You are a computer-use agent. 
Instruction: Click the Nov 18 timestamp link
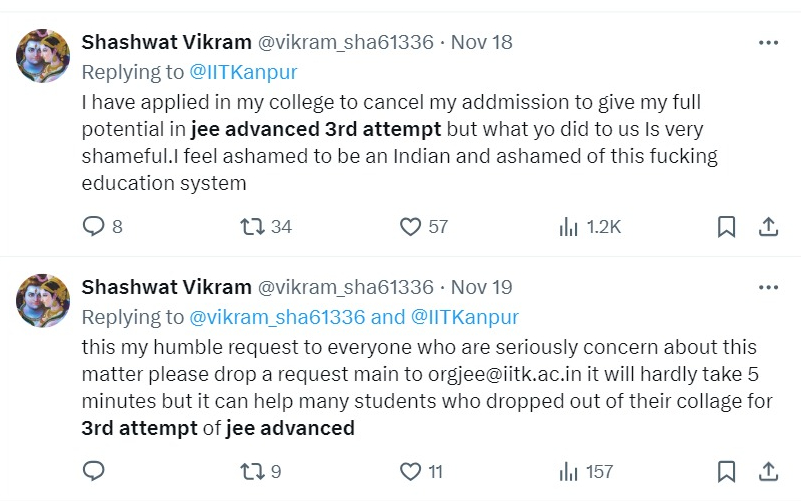click(x=482, y=42)
